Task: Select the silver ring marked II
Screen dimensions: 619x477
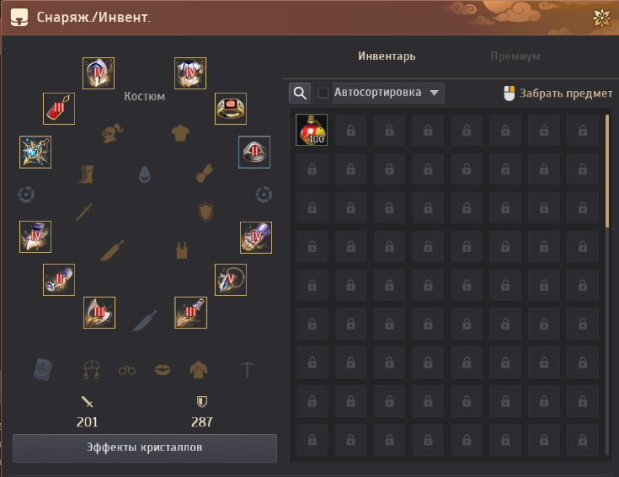Action: pos(254,152)
